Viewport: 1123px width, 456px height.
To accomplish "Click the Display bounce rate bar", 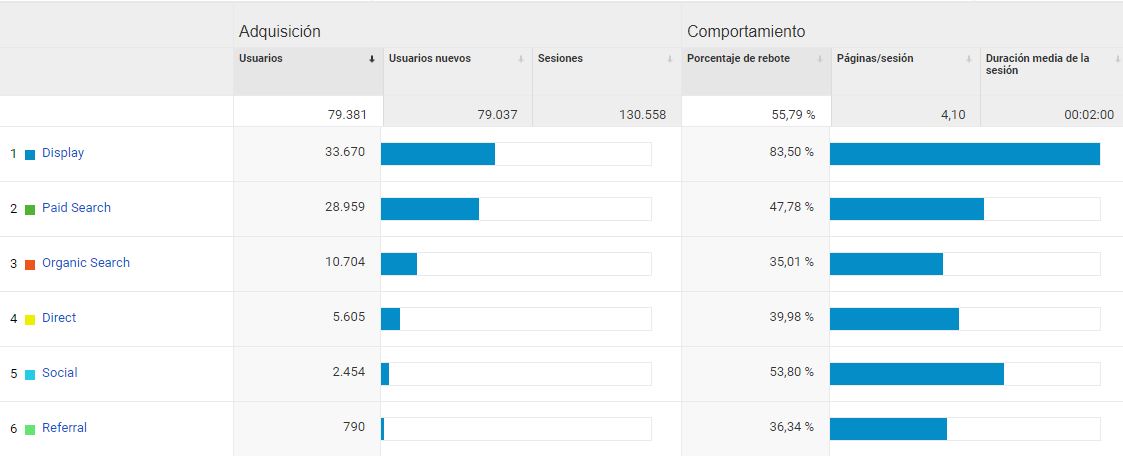I will coord(965,154).
